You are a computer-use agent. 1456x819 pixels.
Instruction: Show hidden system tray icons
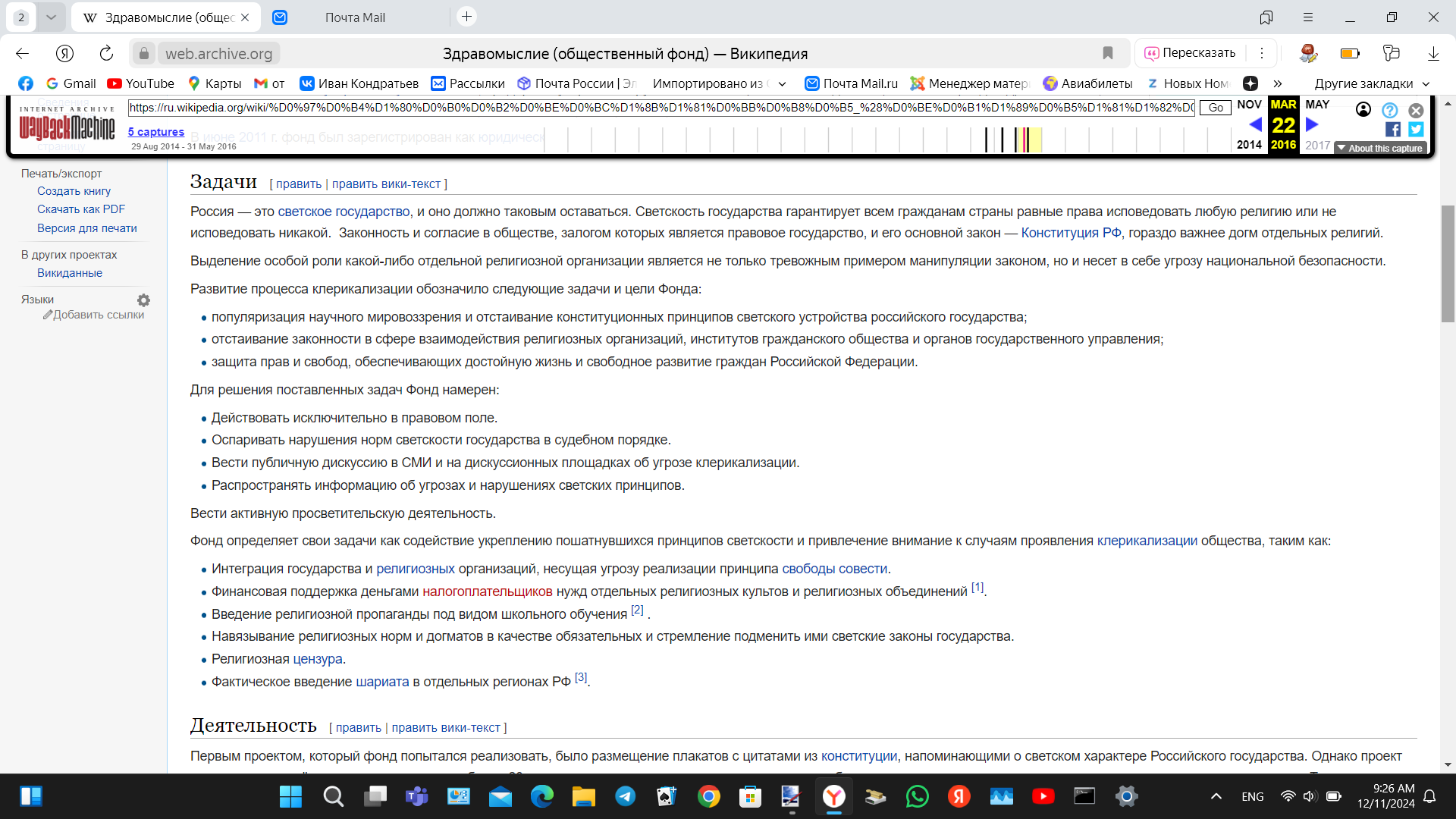[1216, 796]
